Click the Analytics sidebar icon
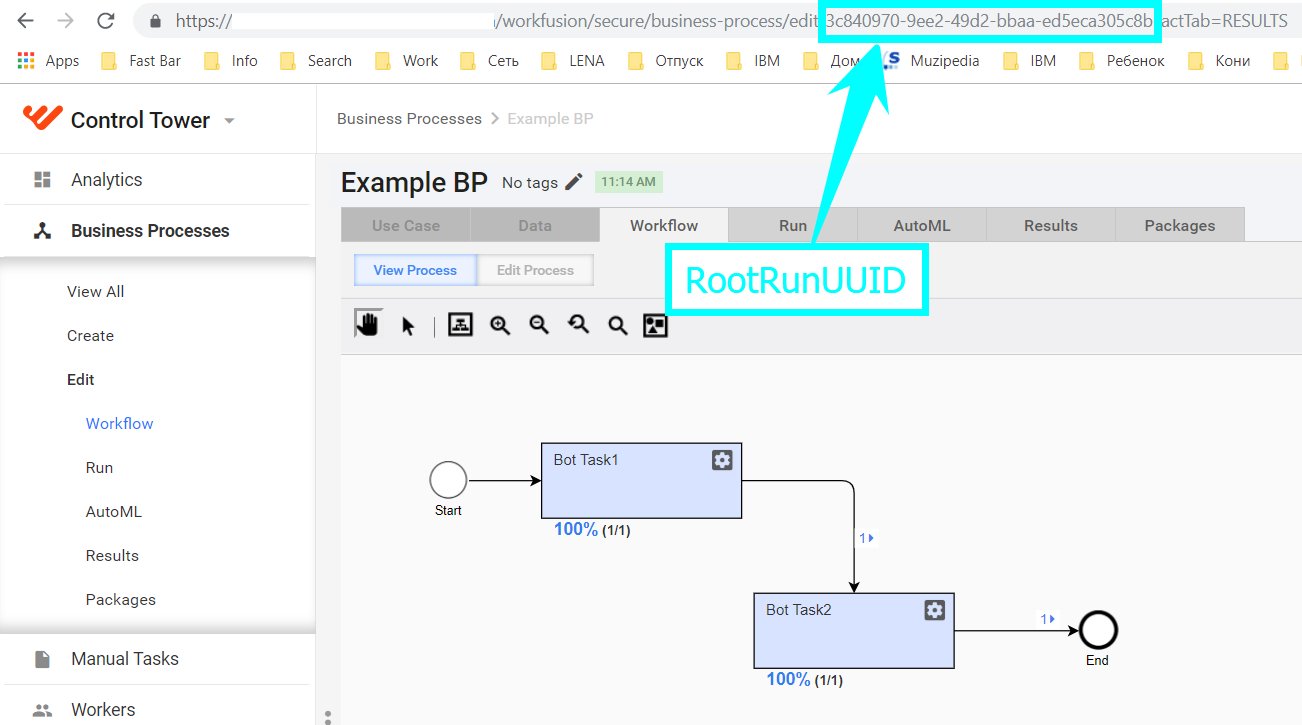The width and height of the screenshot is (1302, 725). coord(42,180)
